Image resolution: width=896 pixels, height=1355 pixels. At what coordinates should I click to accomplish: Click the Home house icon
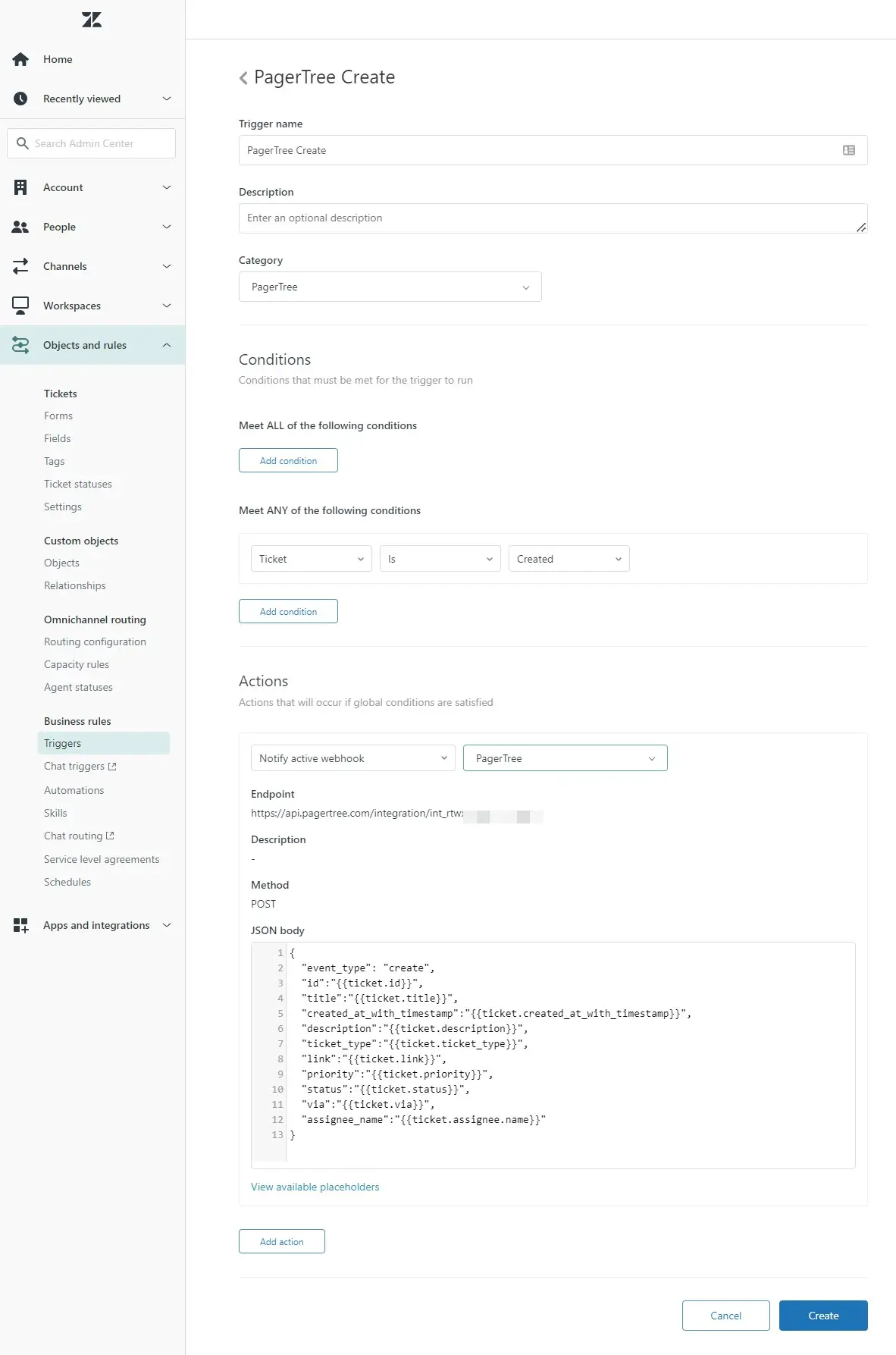pyautogui.click(x=20, y=59)
